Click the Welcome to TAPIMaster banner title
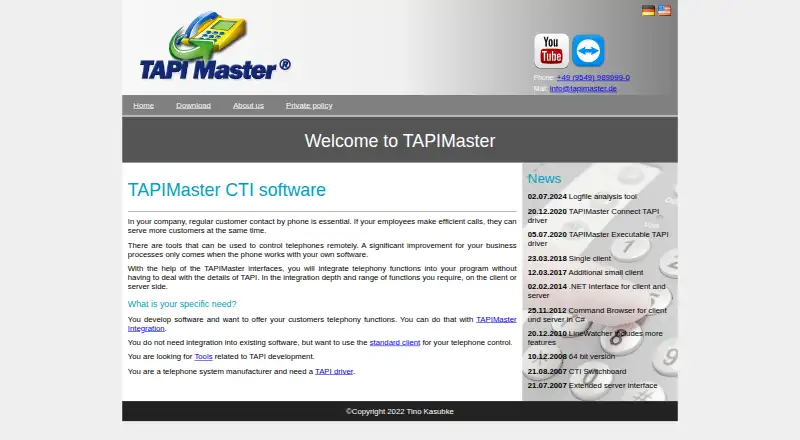The image size is (800, 440). 400,141
